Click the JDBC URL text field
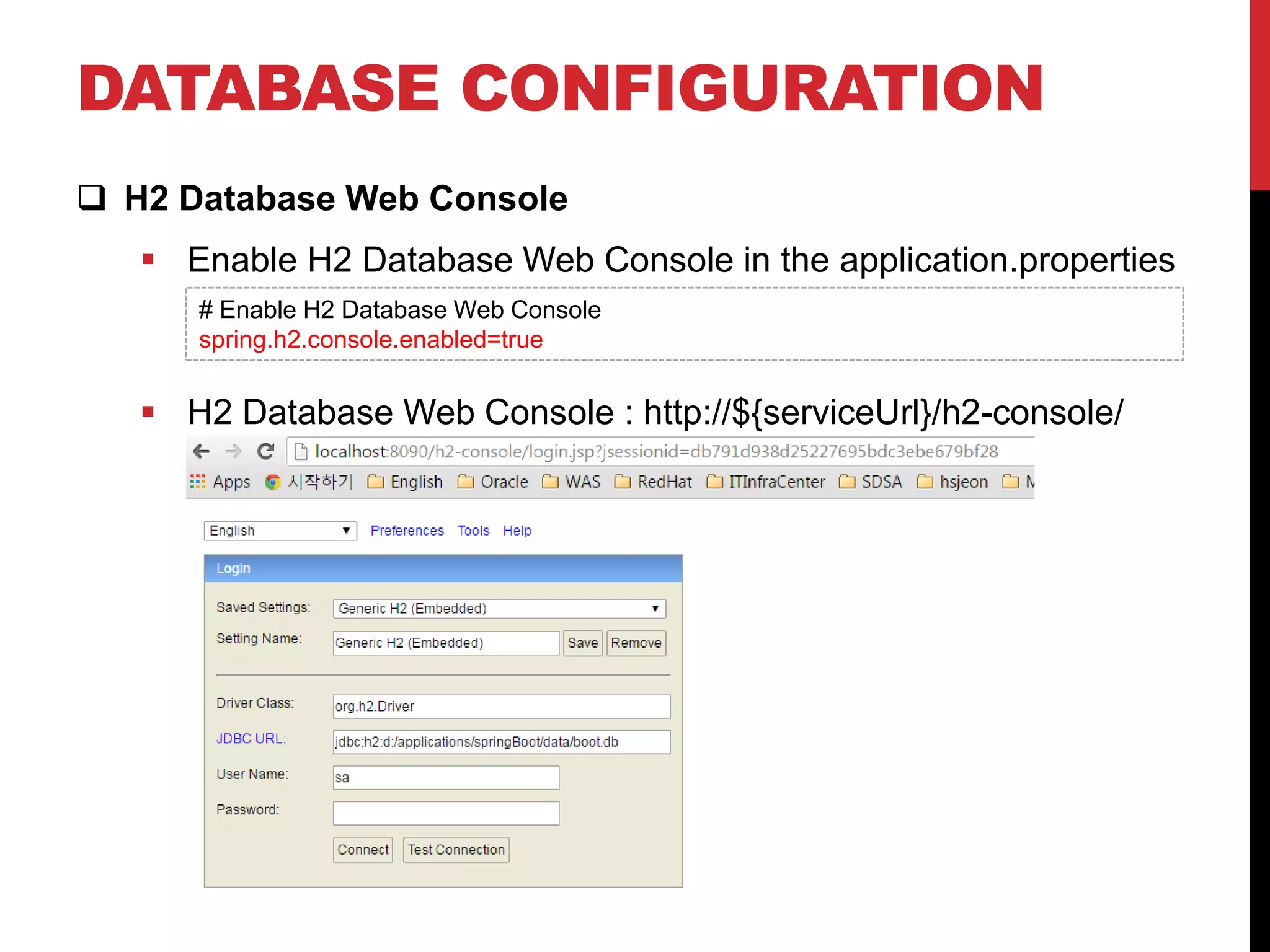 pyautogui.click(x=501, y=741)
